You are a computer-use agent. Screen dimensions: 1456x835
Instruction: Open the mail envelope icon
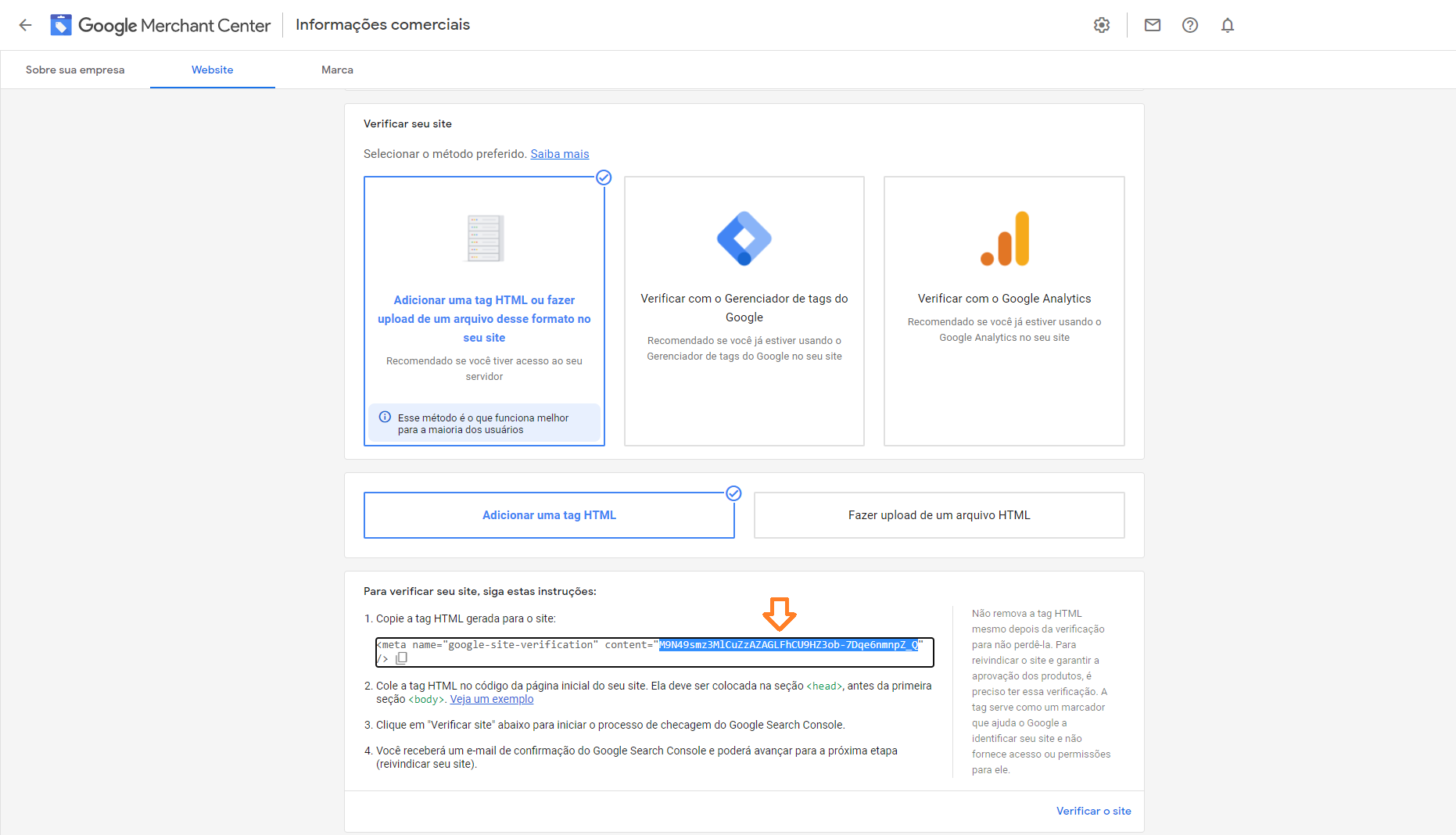point(1153,25)
